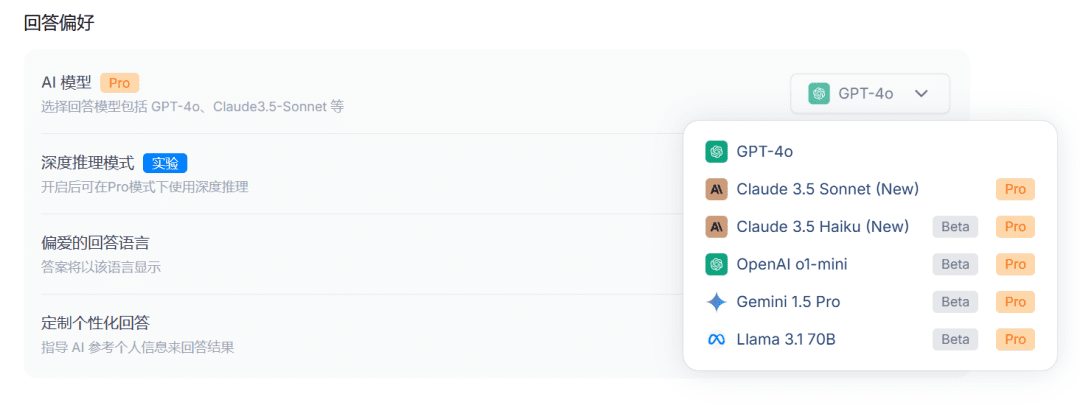The image size is (1080, 405).
Task: Click the Meta icon beside Llama 3.1 70B
Action: pos(715,340)
